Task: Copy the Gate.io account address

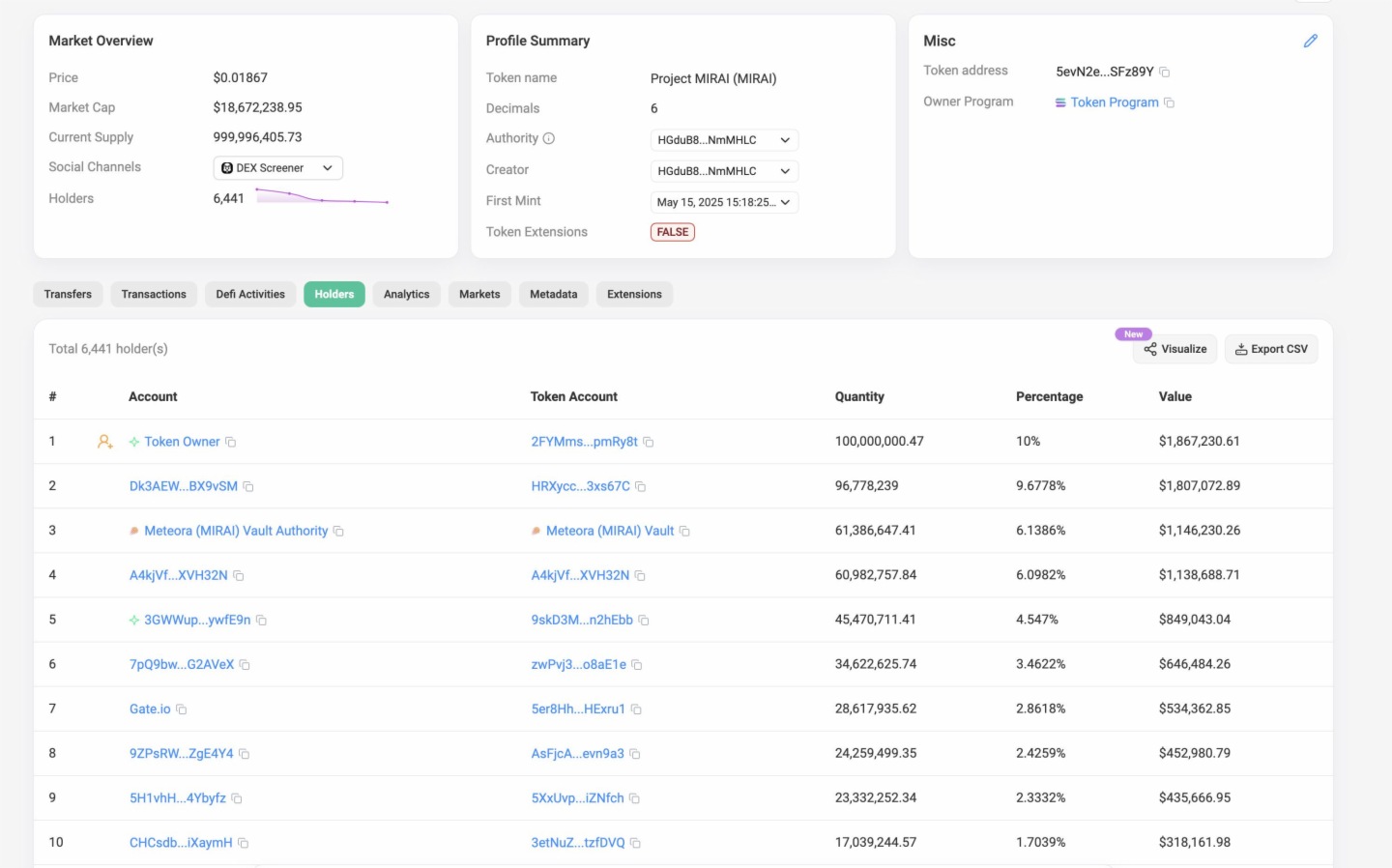Action: pos(182,709)
